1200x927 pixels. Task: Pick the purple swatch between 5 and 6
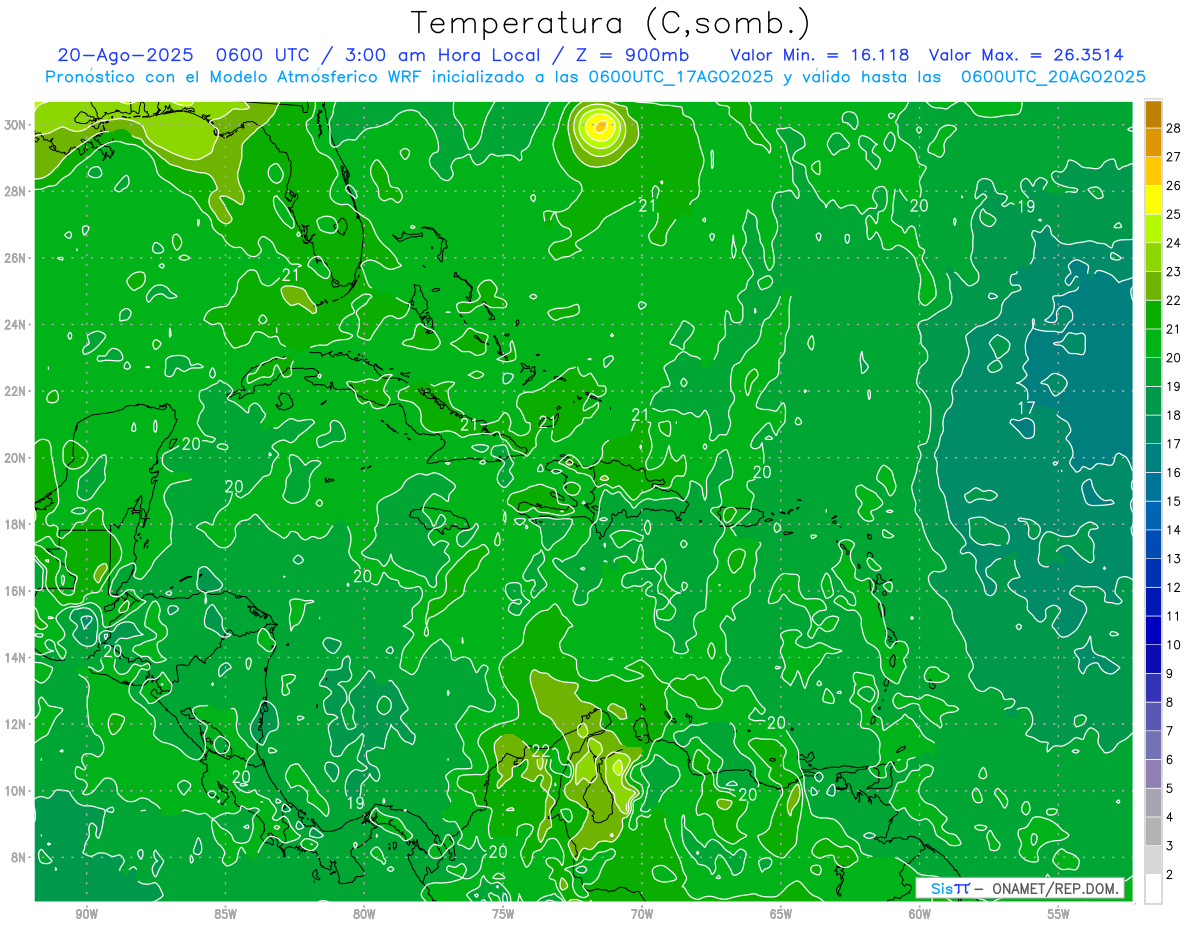click(1153, 774)
